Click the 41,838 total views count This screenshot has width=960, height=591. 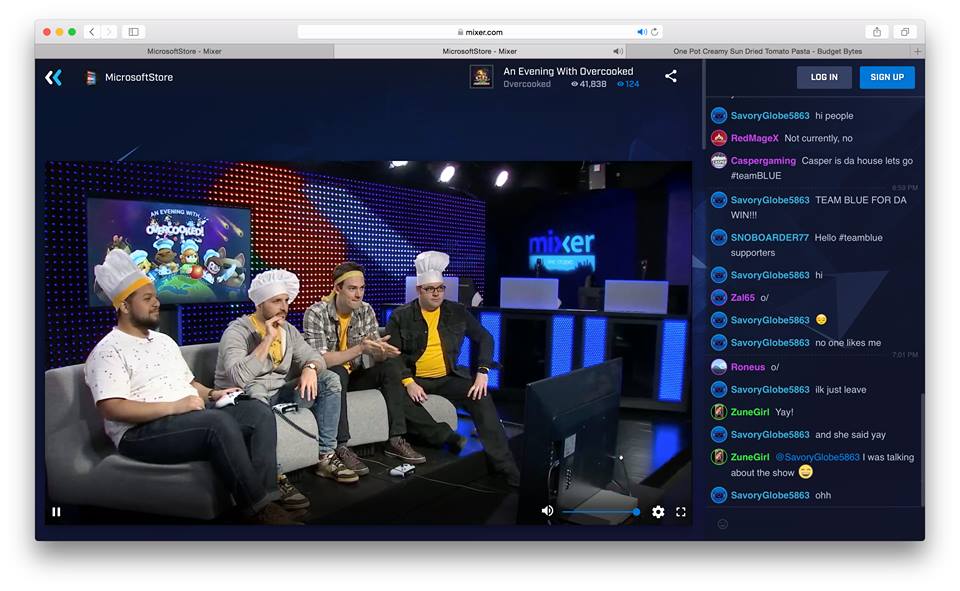[x=588, y=84]
